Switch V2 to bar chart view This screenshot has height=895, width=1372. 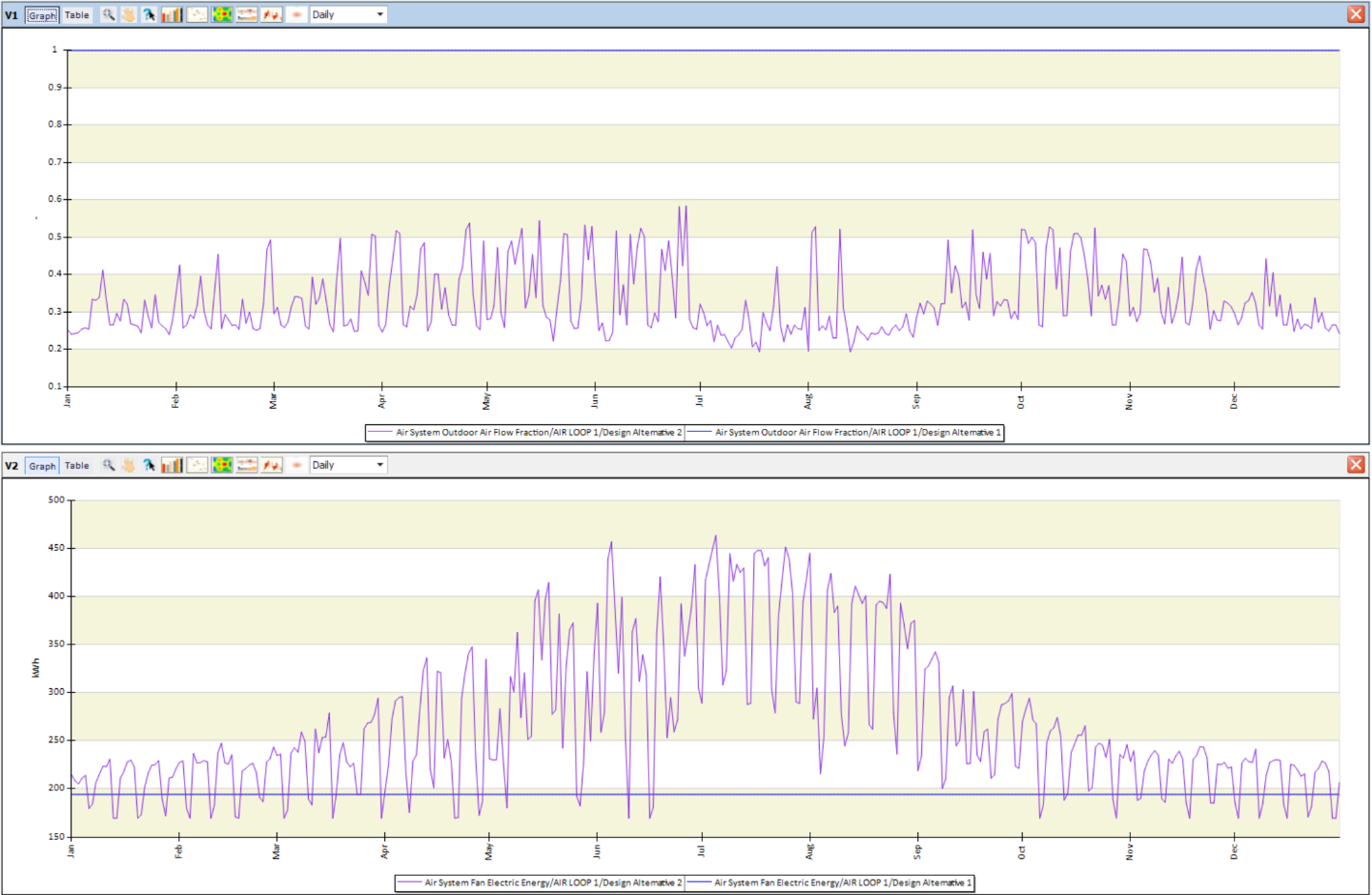[x=172, y=465]
